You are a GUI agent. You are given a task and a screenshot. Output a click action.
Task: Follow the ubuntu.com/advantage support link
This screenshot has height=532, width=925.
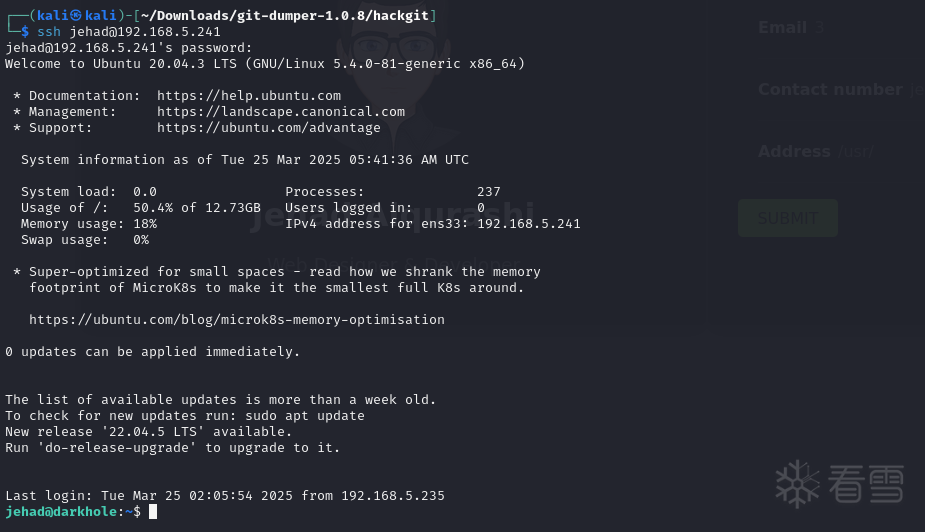(269, 128)
